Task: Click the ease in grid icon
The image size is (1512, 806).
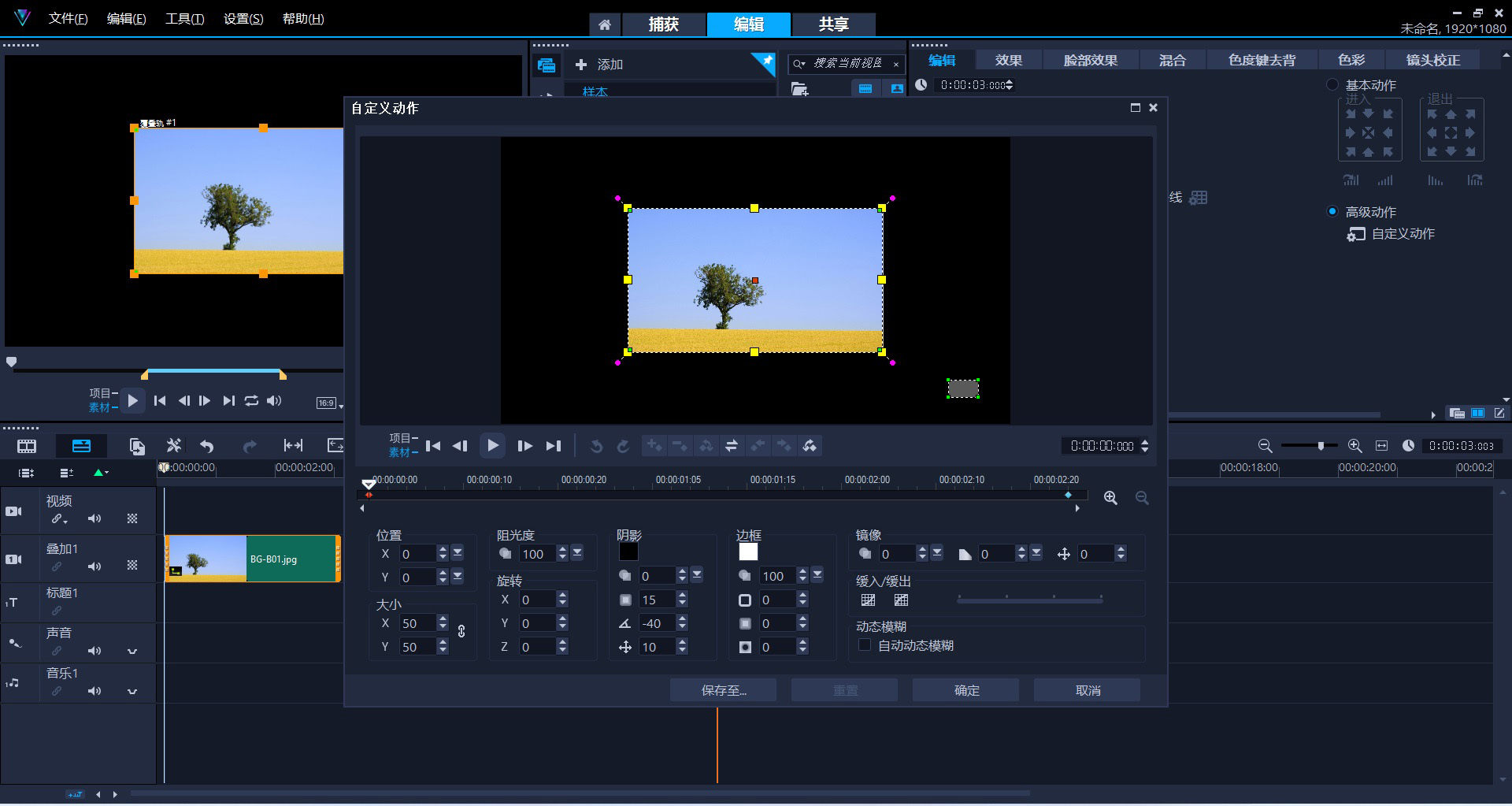Action: pyautogui.click(x=868, y=600)
